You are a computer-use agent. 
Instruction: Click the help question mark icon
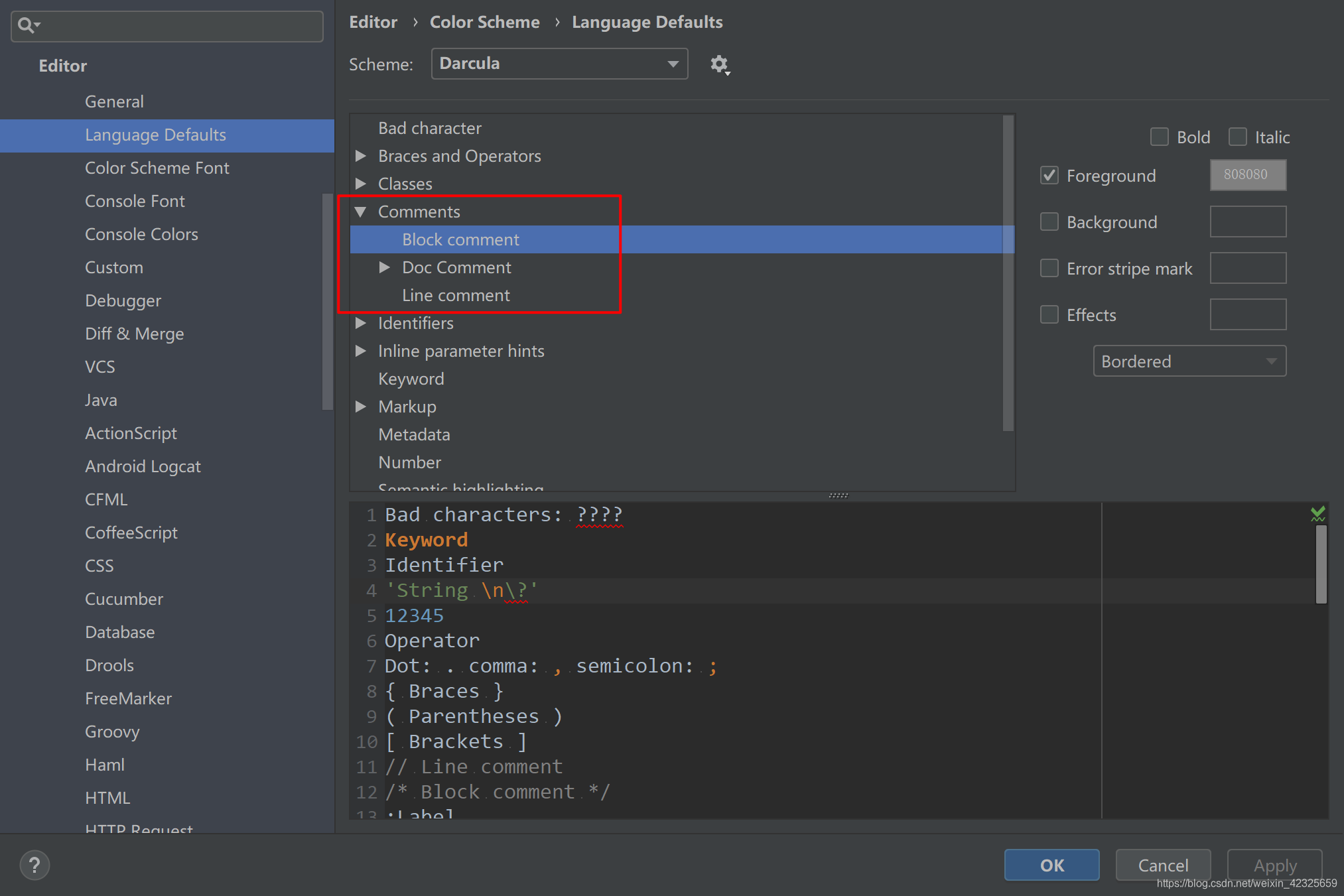coord(34,865)
